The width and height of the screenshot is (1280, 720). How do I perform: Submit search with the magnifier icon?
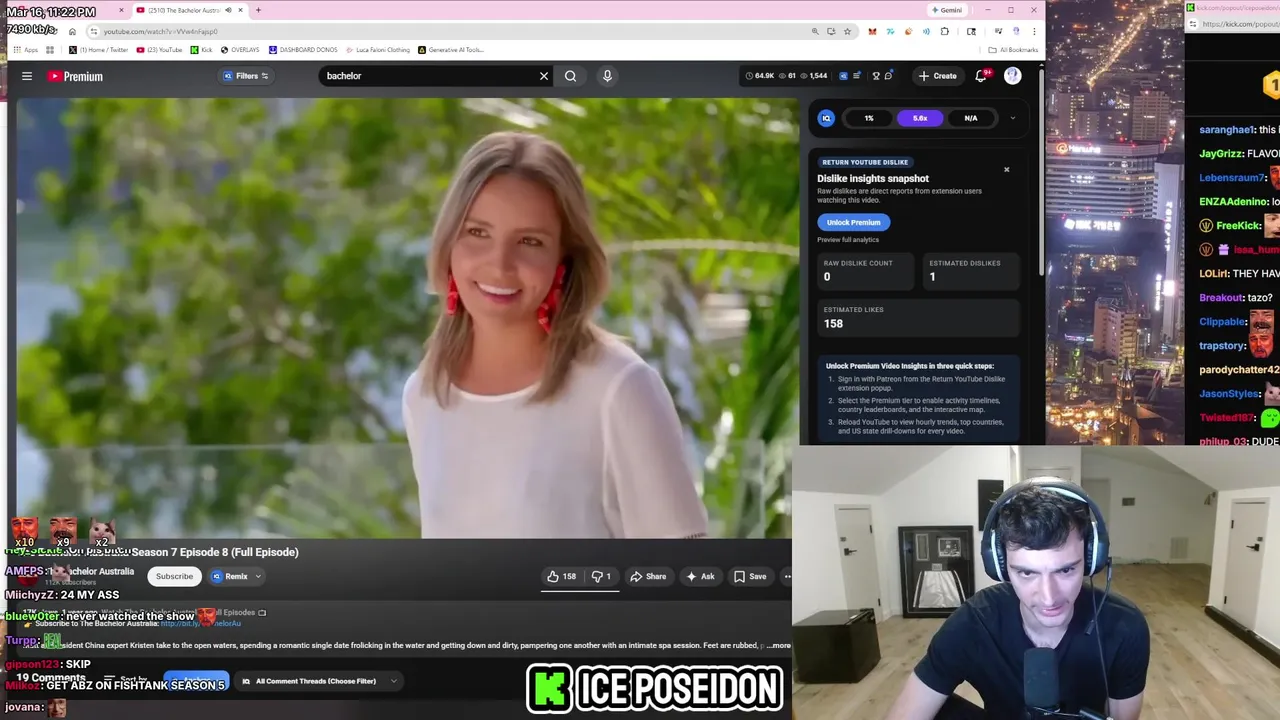coord(570,76)
